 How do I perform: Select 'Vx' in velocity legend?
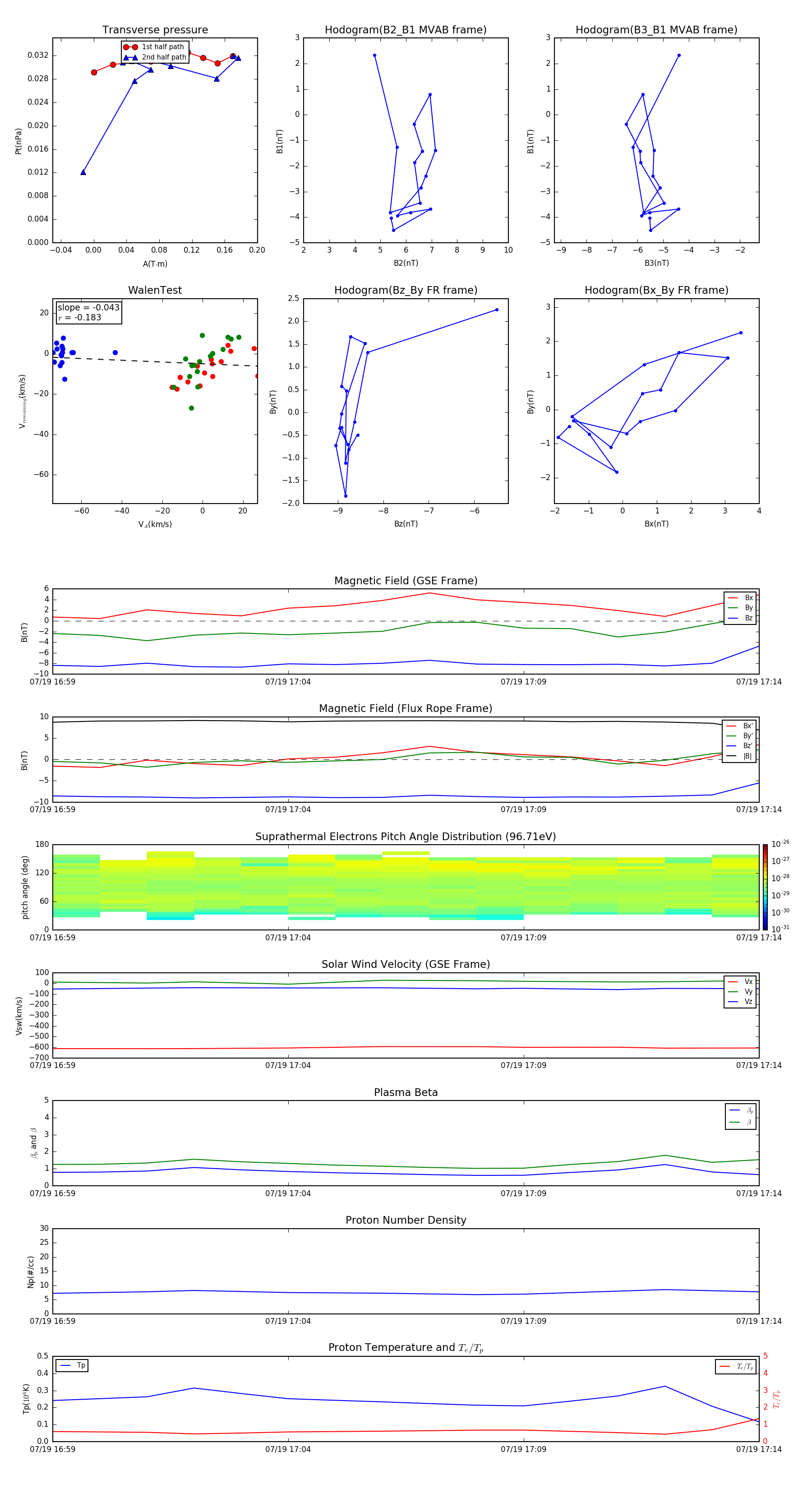pyautogui.click(x=740, y=981)
